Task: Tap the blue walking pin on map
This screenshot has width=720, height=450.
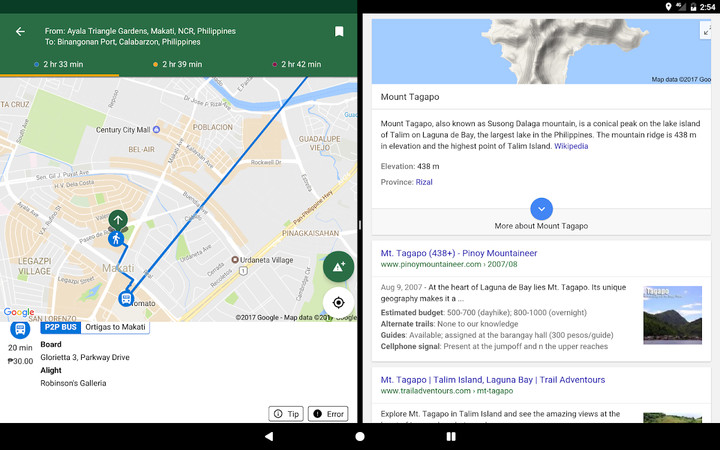Action: [116, 238]
